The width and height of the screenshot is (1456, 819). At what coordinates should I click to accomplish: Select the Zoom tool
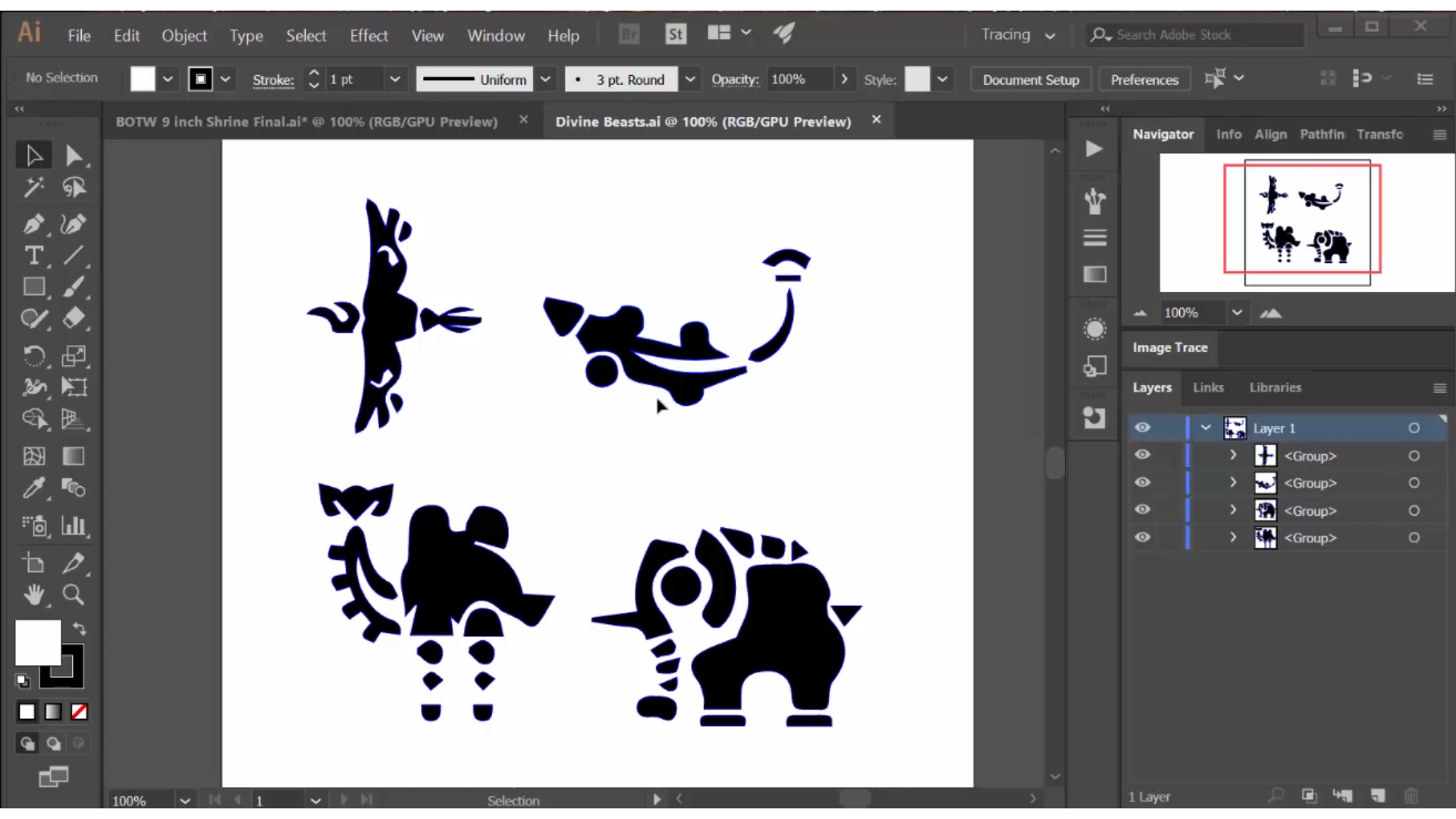point(74,595)
